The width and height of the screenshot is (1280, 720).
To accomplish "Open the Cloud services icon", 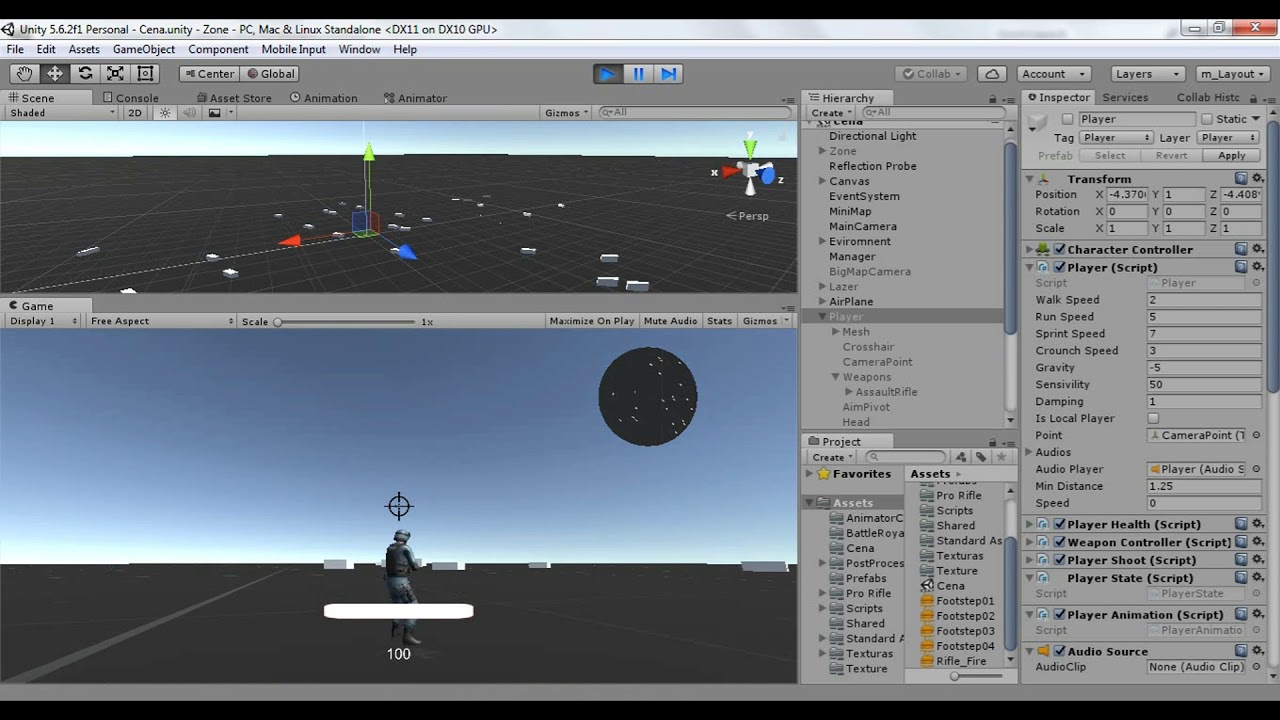I will [x=992, y=73].
